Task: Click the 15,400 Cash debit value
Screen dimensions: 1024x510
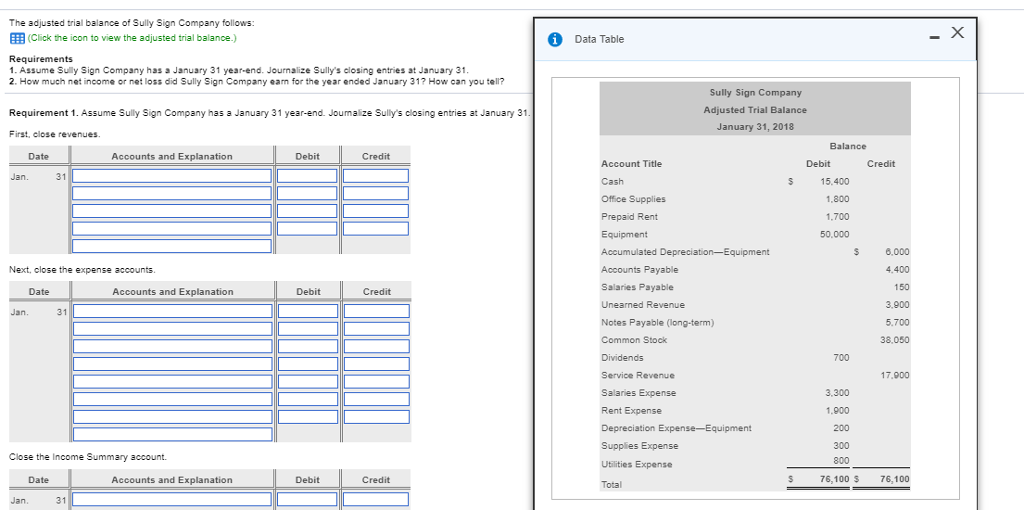Action: pyautogui.click(x=835, y=182)
